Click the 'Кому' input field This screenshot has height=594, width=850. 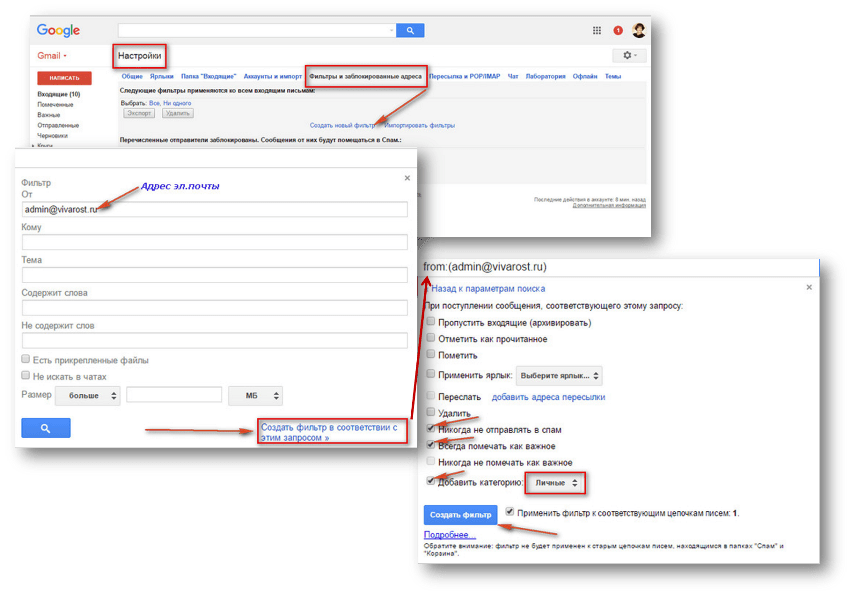tap(215, 242)
